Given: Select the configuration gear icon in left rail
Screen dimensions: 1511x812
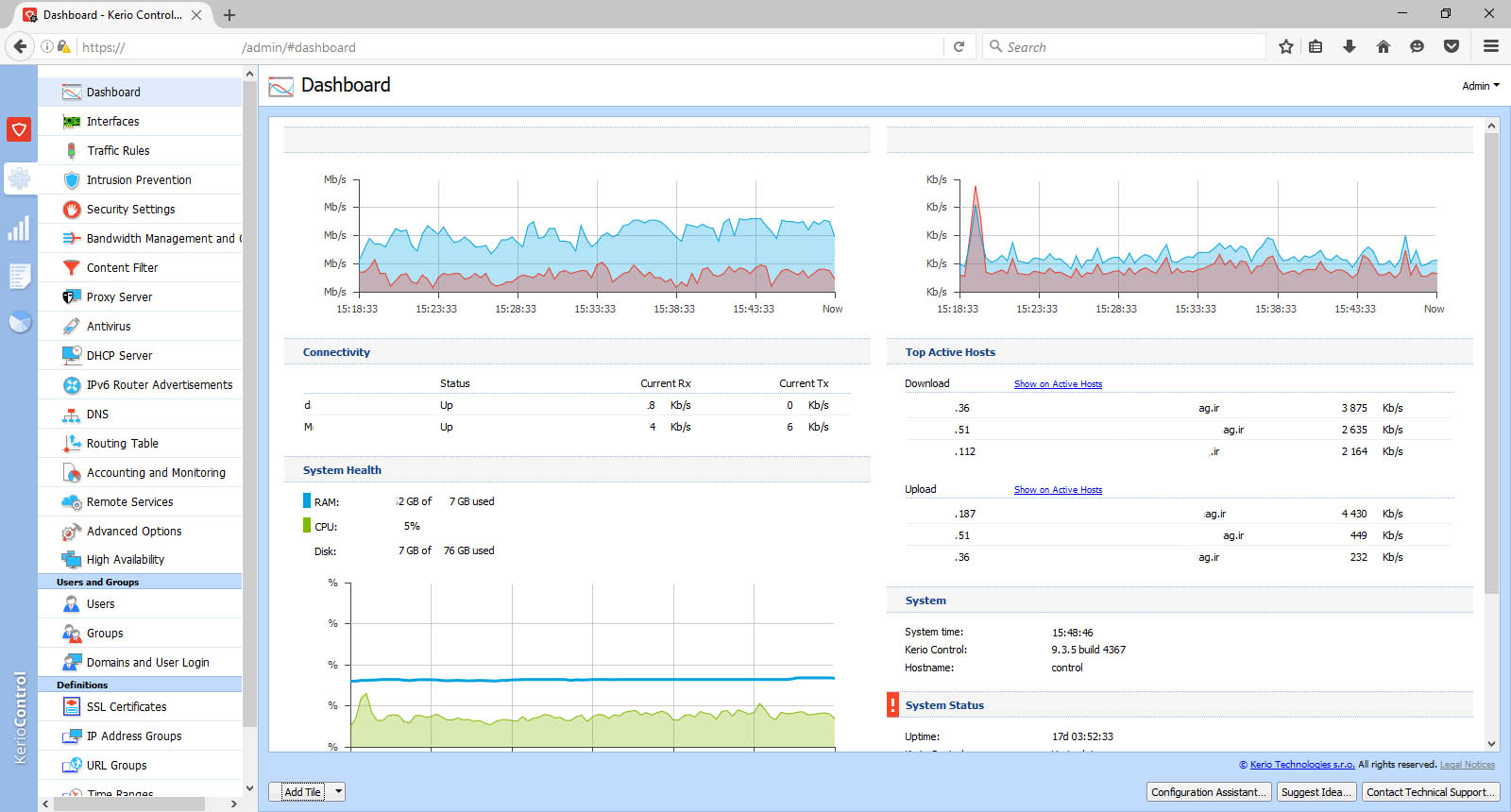Looking at the screenshot, I should 19,178.
